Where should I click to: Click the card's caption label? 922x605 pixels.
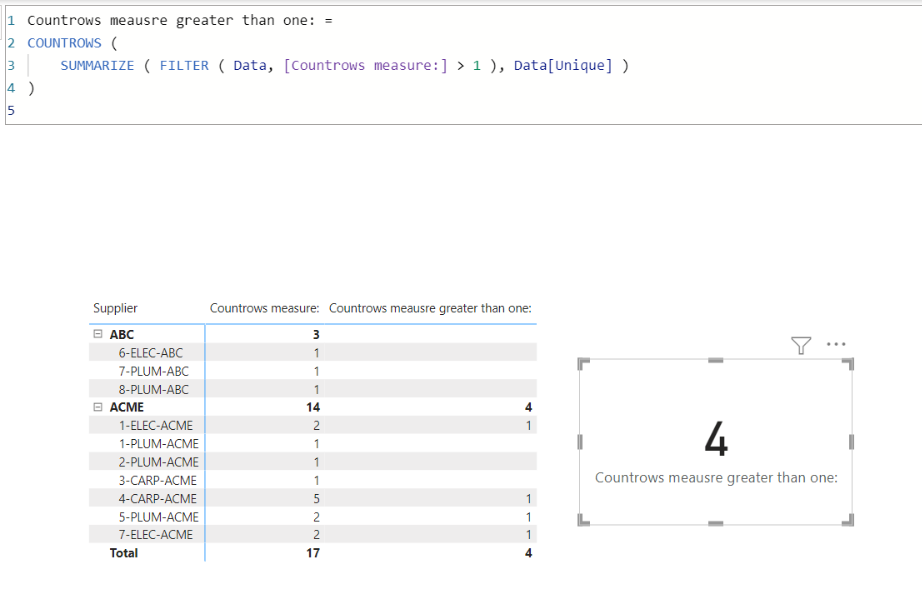tap(716, 477)
